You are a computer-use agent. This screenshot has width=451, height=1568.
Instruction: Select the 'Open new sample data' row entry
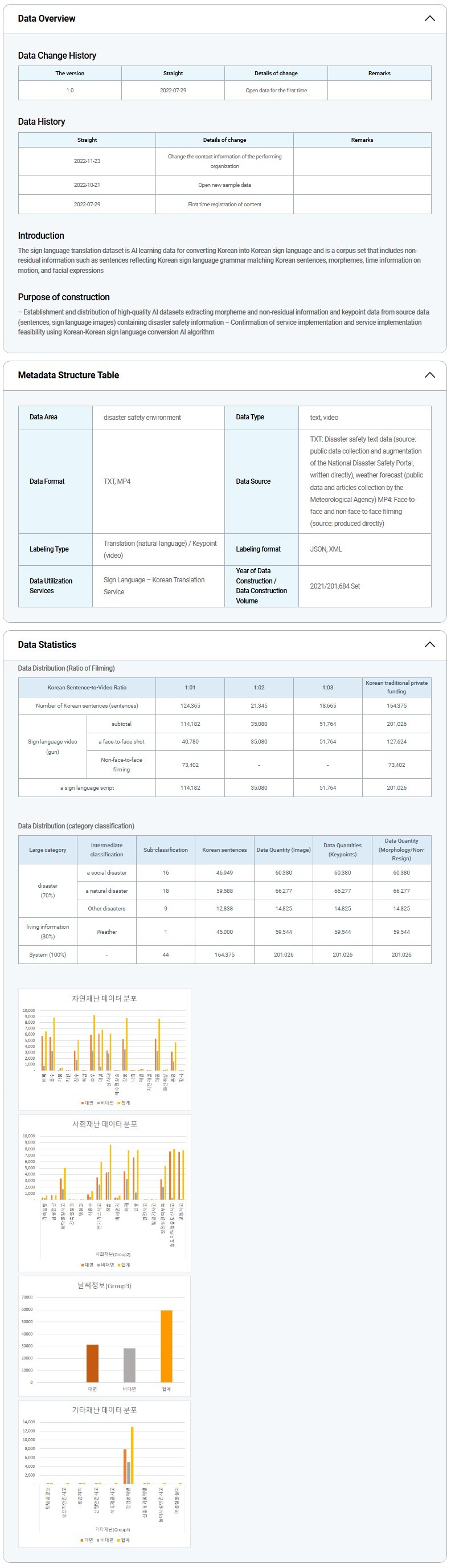(x=224, y=185)
